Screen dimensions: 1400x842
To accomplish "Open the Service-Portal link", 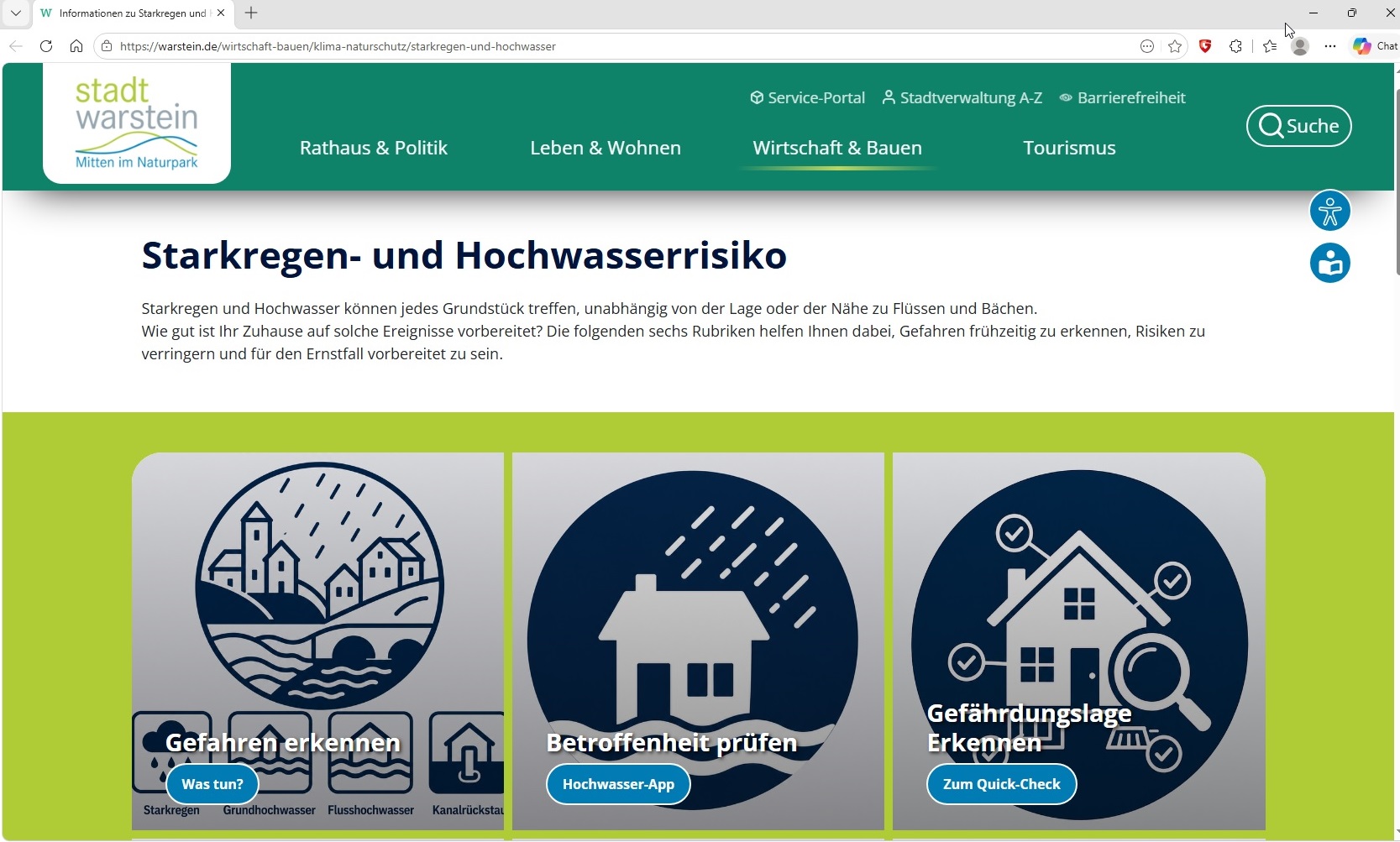I will coord(807,97).
